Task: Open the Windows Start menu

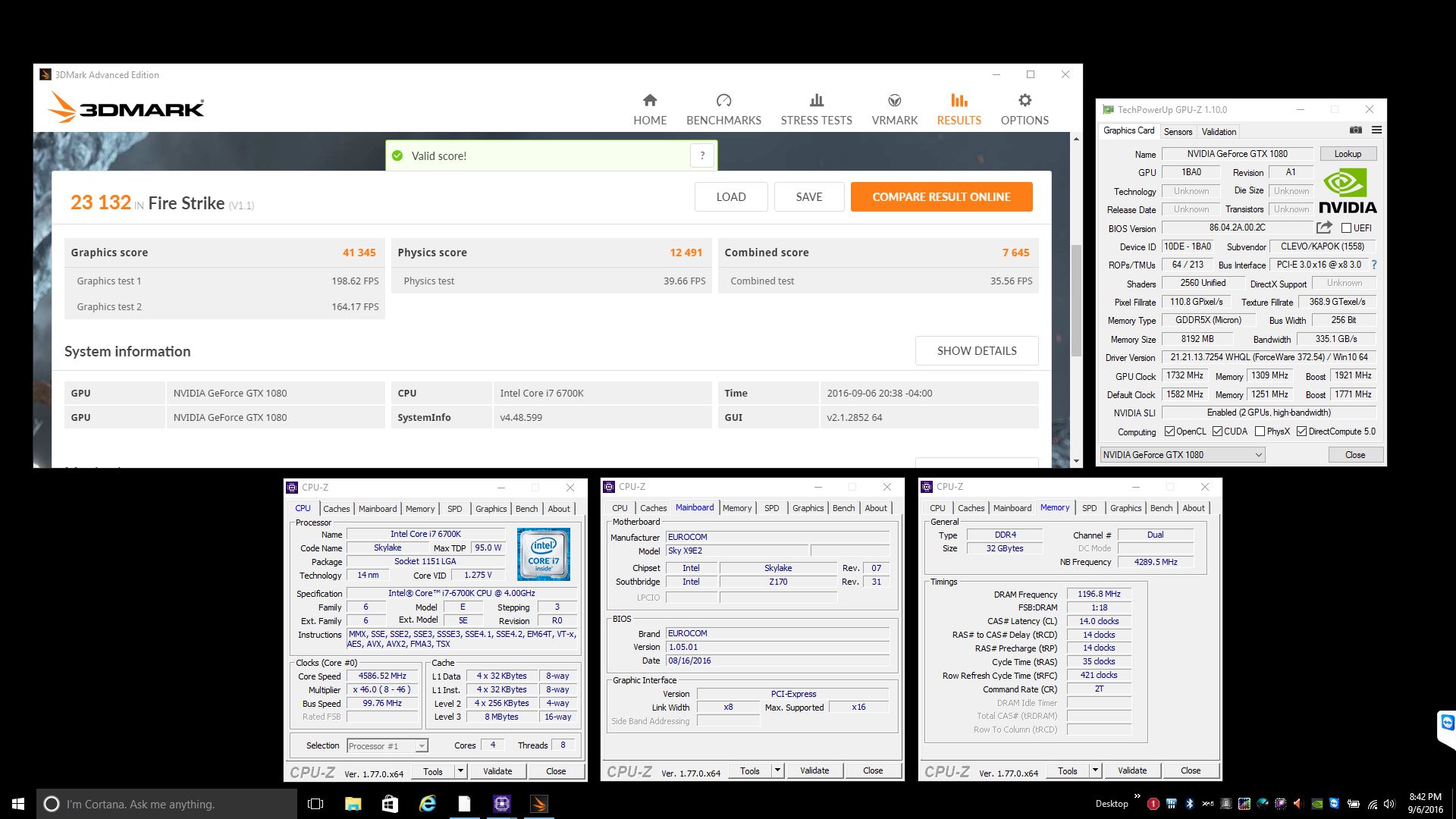Action: pyautogui.click(x=18, y=804)
